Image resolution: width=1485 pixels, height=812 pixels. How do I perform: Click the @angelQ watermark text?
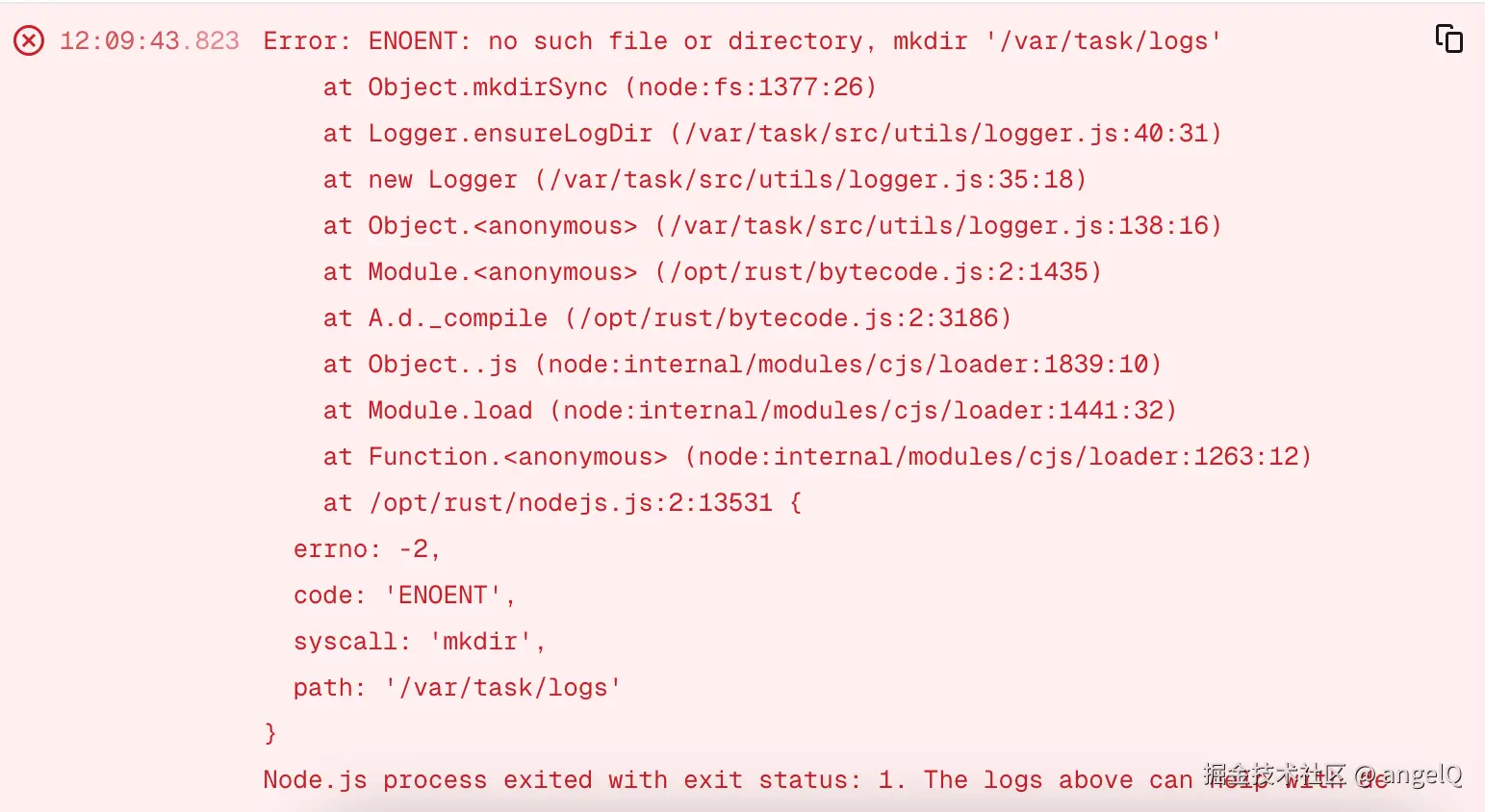1408,774
